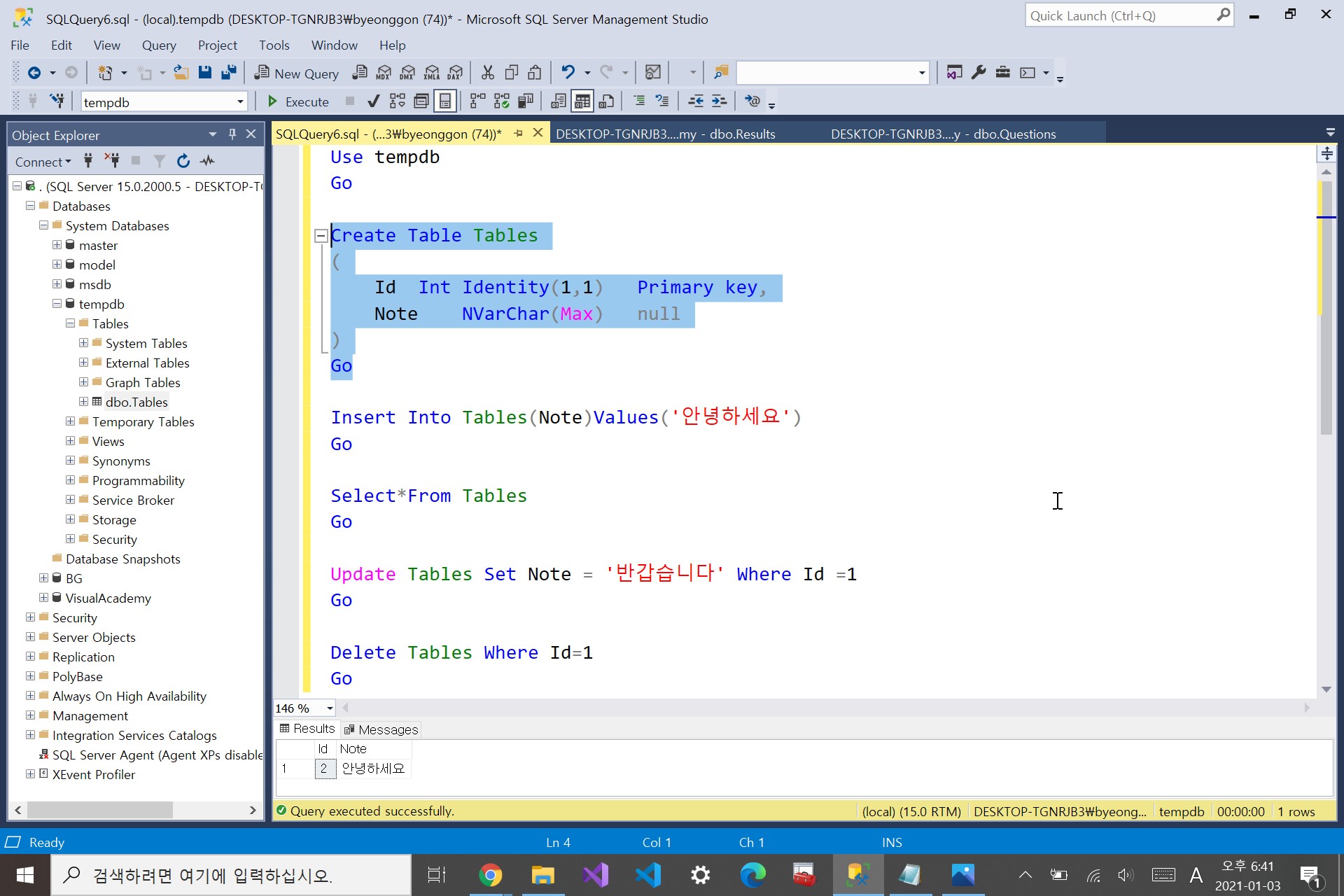Click Refresh icon in Object Explorer

(183, 161)
